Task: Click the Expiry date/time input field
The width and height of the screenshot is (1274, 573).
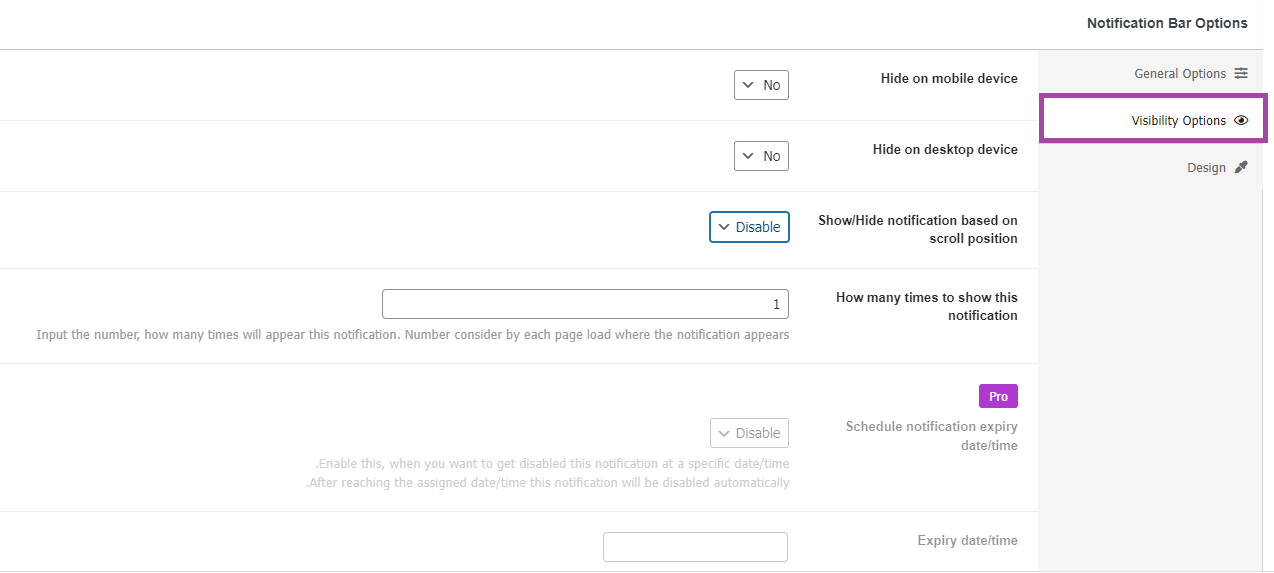Action: tap(695, 547)
